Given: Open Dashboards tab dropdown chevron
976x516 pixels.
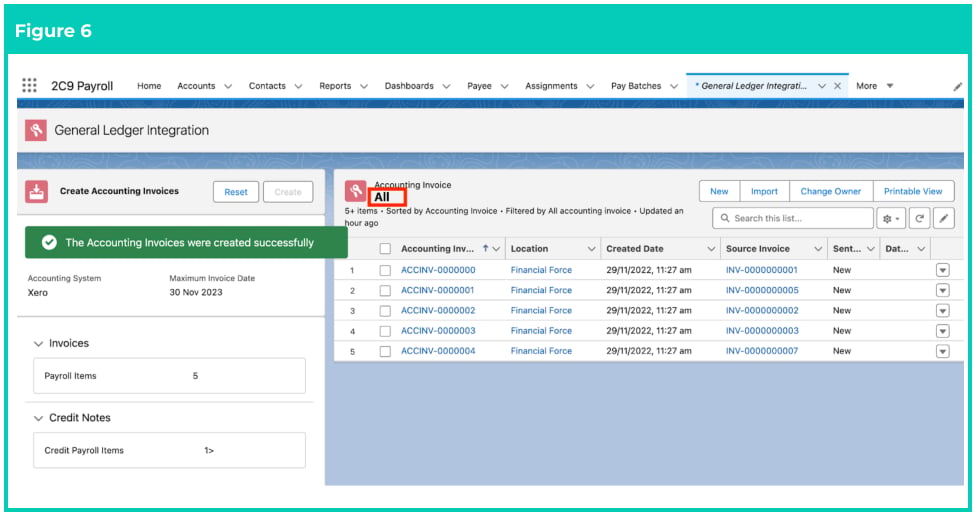Looking at the screenshot, I should click(446, 87).
